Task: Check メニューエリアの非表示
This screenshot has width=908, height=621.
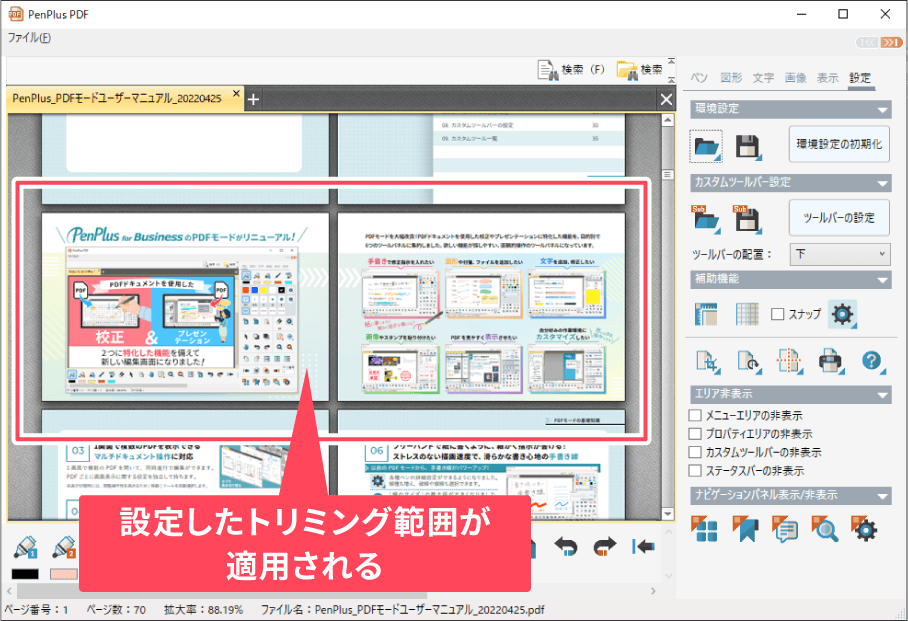Action: 695,415
